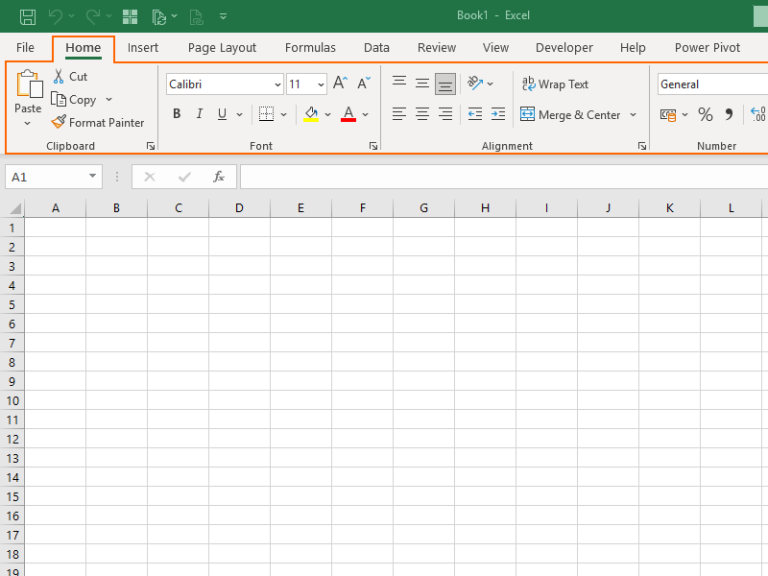Toggle Italic formatting
This screenshot has width=768, height=576.
tap(199, 114)
